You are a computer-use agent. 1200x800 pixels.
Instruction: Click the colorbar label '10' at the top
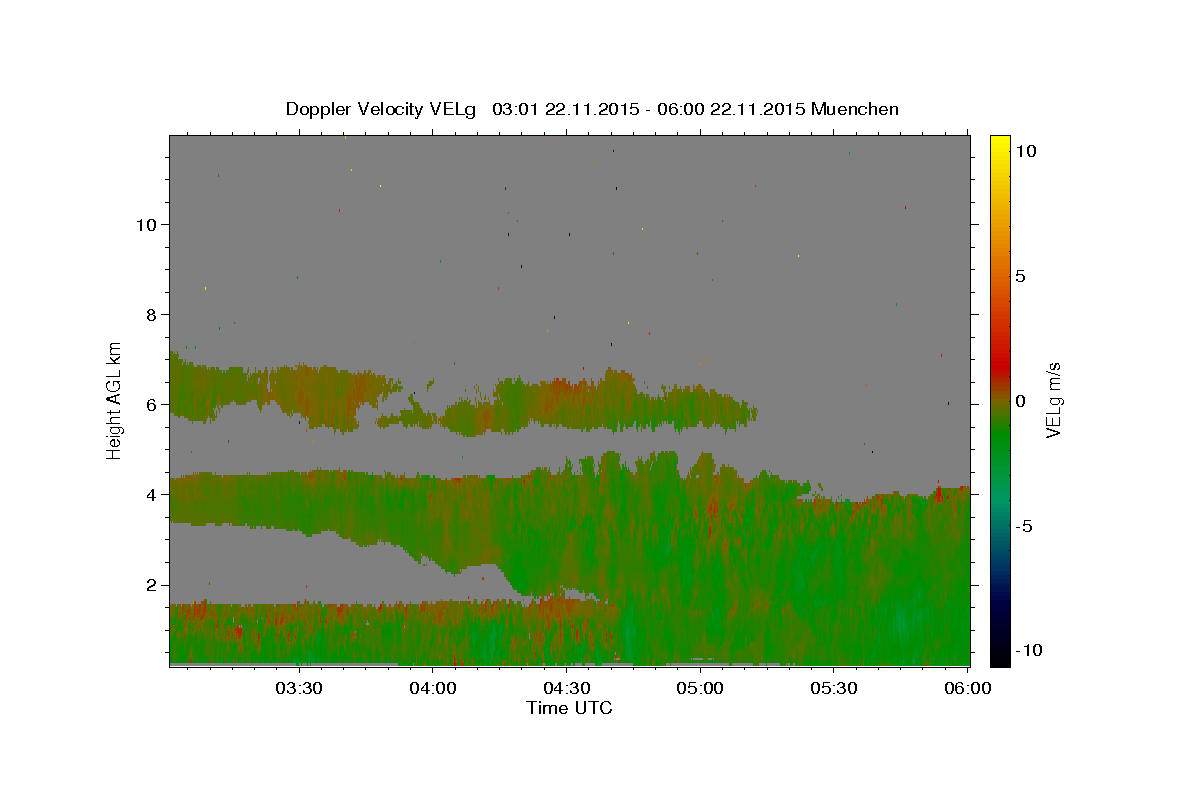pos(1025,151)
